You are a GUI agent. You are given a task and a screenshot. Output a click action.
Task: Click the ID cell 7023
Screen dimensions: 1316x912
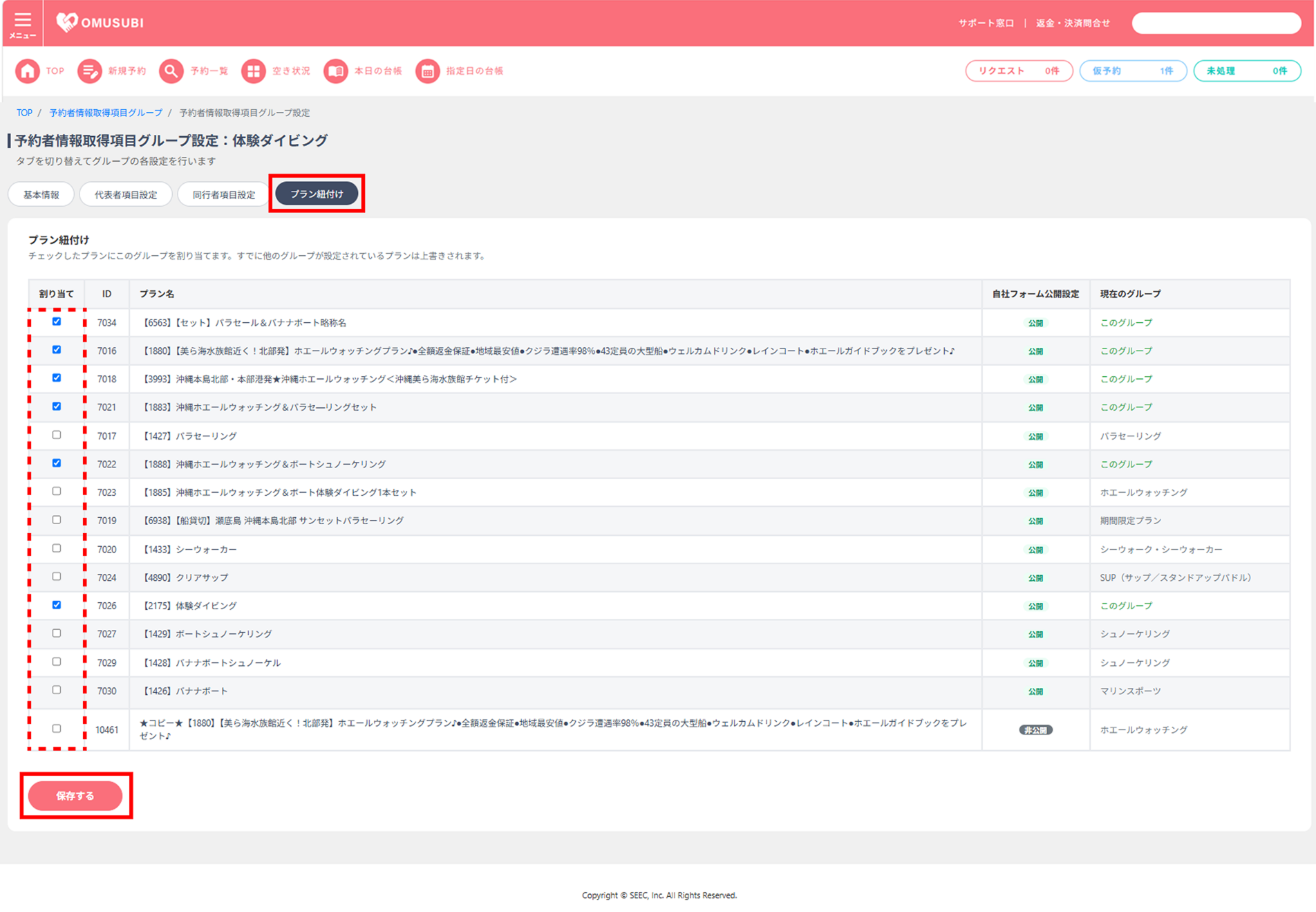tap(106, 492)
